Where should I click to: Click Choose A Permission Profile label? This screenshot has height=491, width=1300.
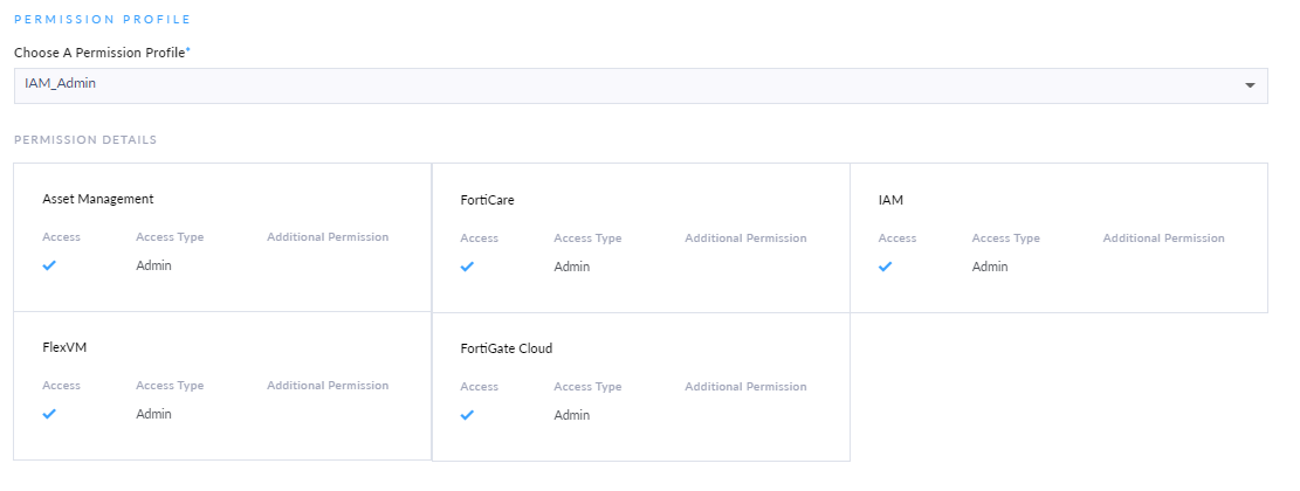(101, 52)
